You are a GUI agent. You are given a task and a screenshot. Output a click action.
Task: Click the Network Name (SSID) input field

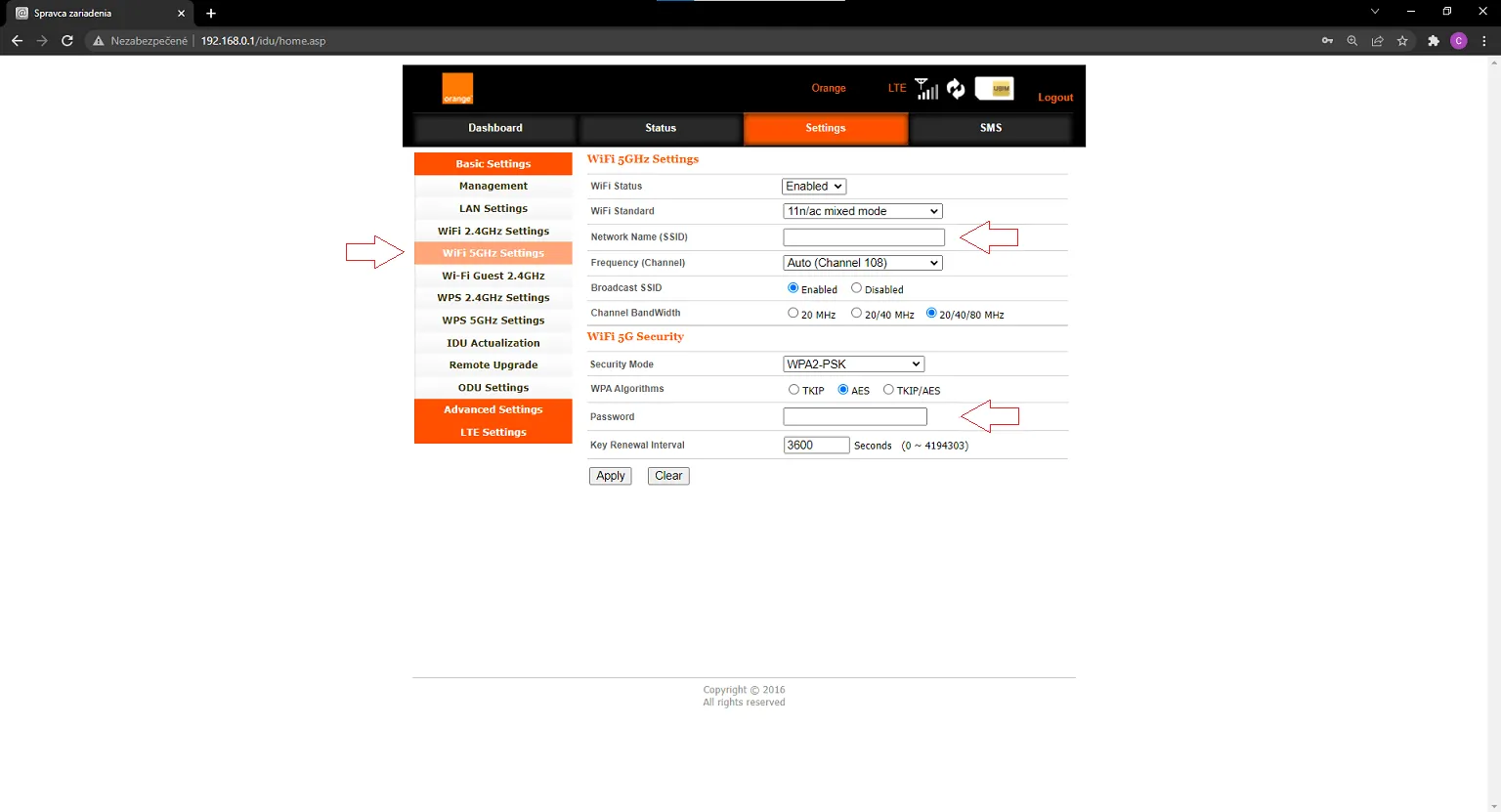pos(864,237)
